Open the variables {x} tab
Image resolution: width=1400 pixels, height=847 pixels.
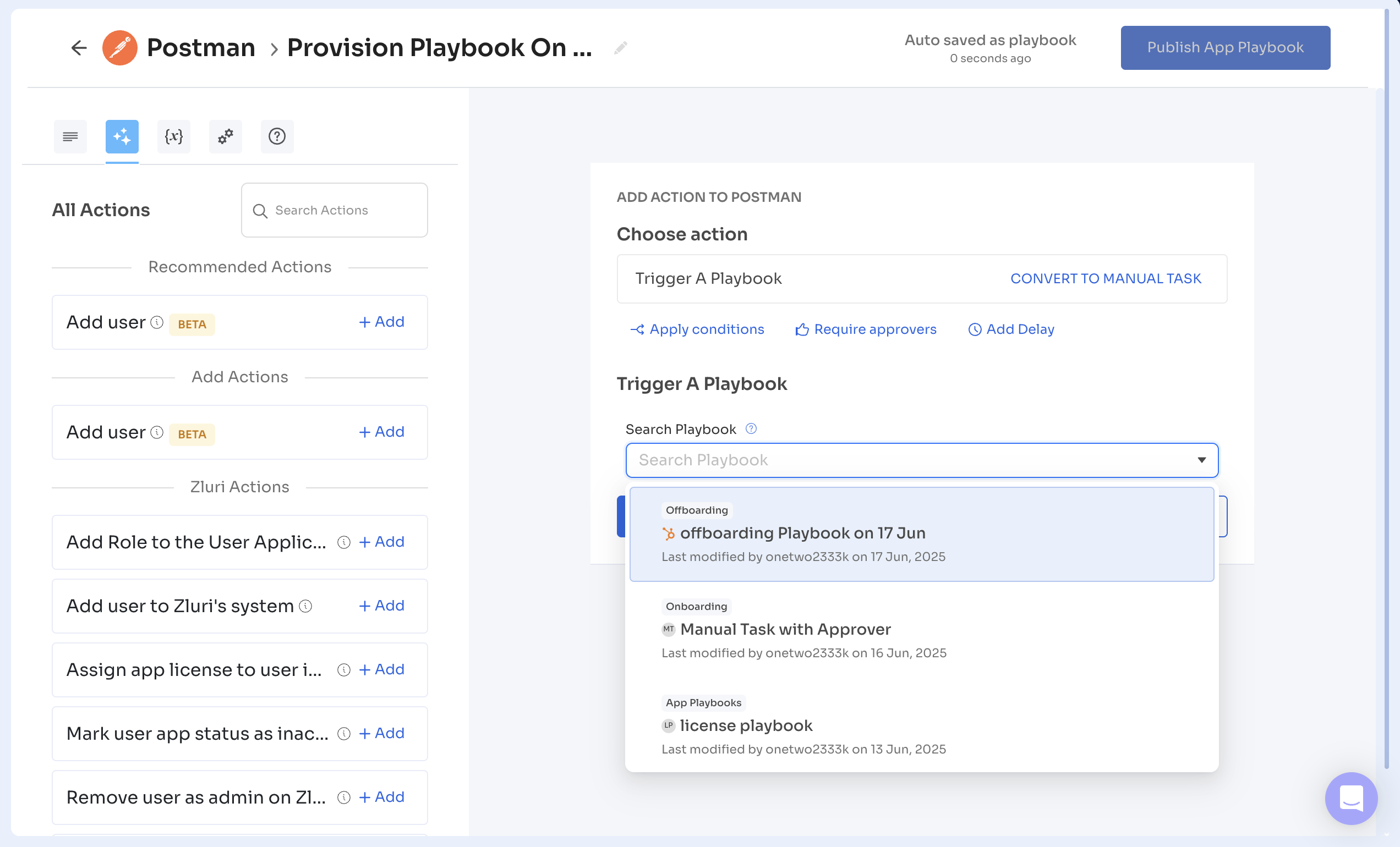[174, 136]
